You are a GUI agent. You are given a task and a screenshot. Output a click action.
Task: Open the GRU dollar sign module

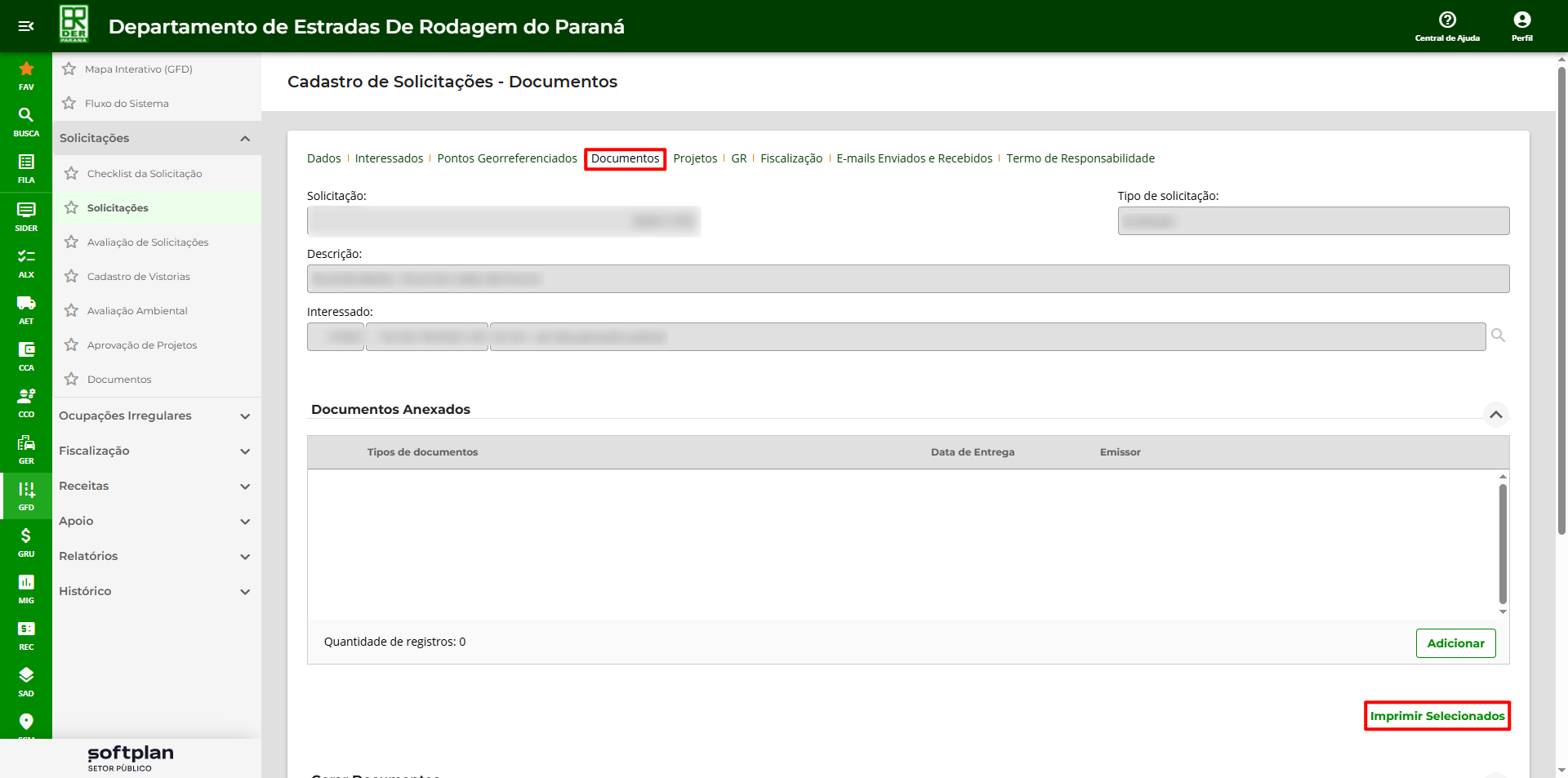(26, 541)
